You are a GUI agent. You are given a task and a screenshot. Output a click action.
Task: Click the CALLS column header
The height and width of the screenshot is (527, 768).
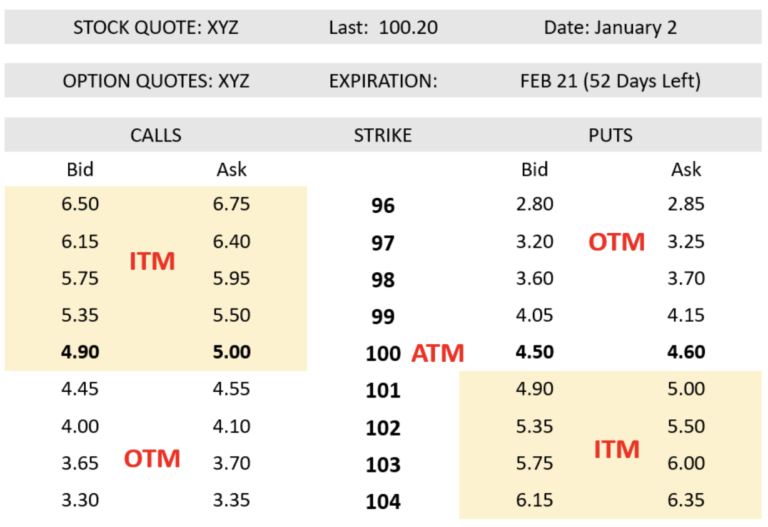tap(156, 135)
